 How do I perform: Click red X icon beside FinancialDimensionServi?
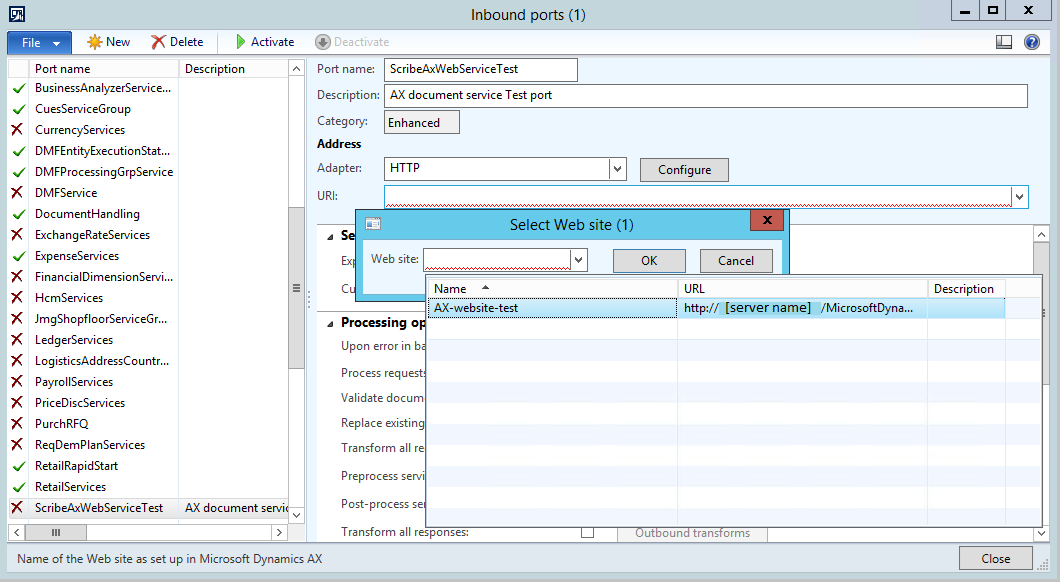point(18,276)
